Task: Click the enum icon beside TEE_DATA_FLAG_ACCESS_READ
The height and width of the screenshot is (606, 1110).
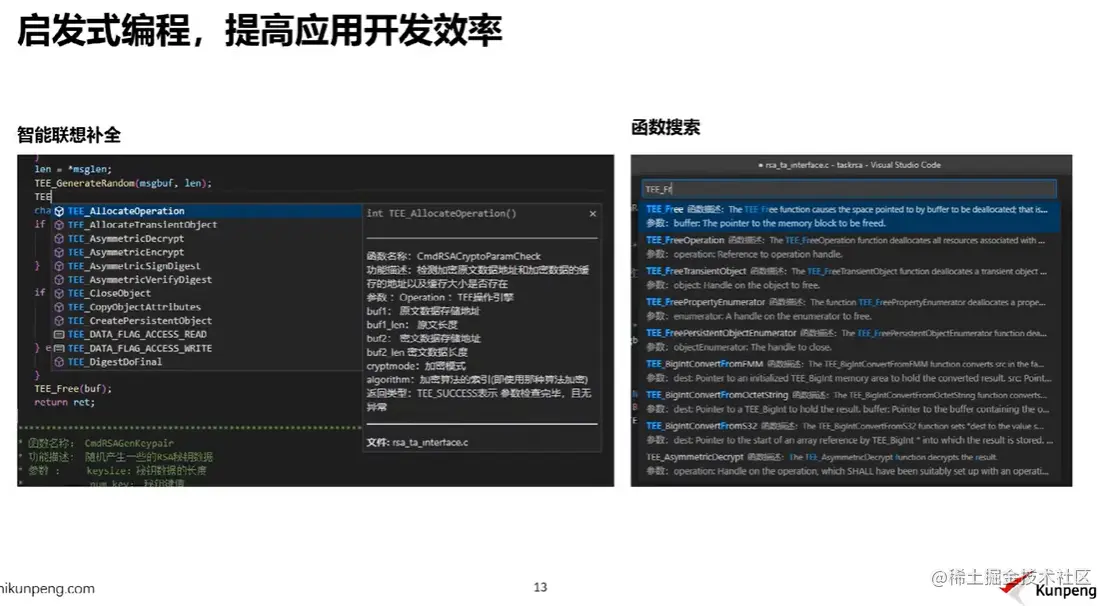Action: [x=58, y=334]
